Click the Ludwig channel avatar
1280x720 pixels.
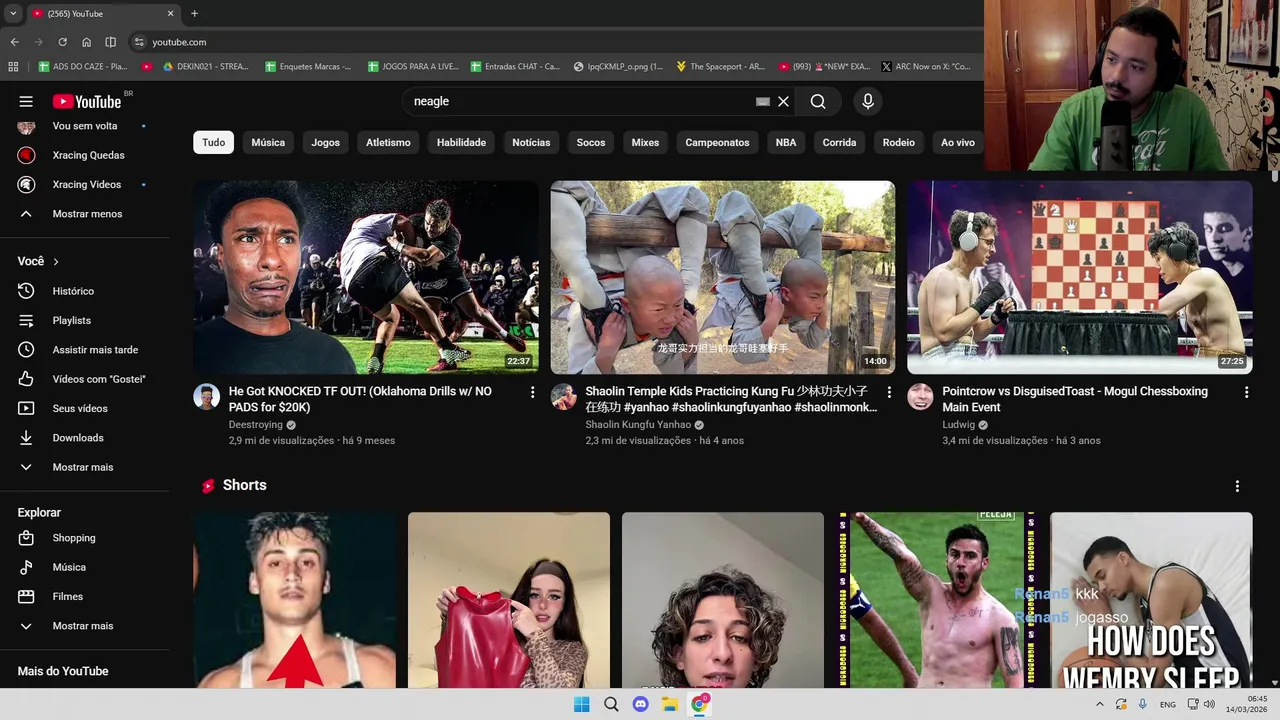[x=920, y=396]
